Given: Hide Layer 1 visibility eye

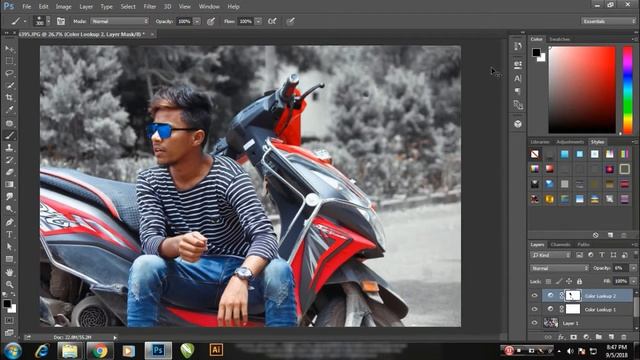Looking at the screenshot, I should tap(534, 323).
